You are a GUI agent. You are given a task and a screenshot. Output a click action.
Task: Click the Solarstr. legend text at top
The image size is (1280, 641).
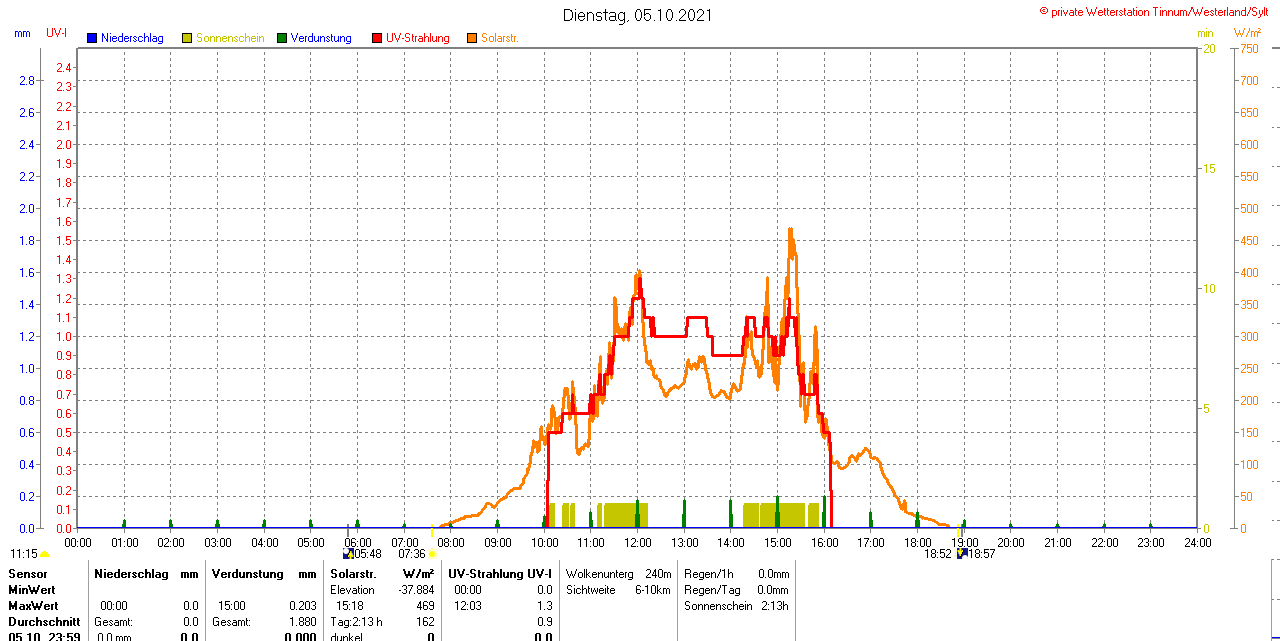[x=499, y=38]
